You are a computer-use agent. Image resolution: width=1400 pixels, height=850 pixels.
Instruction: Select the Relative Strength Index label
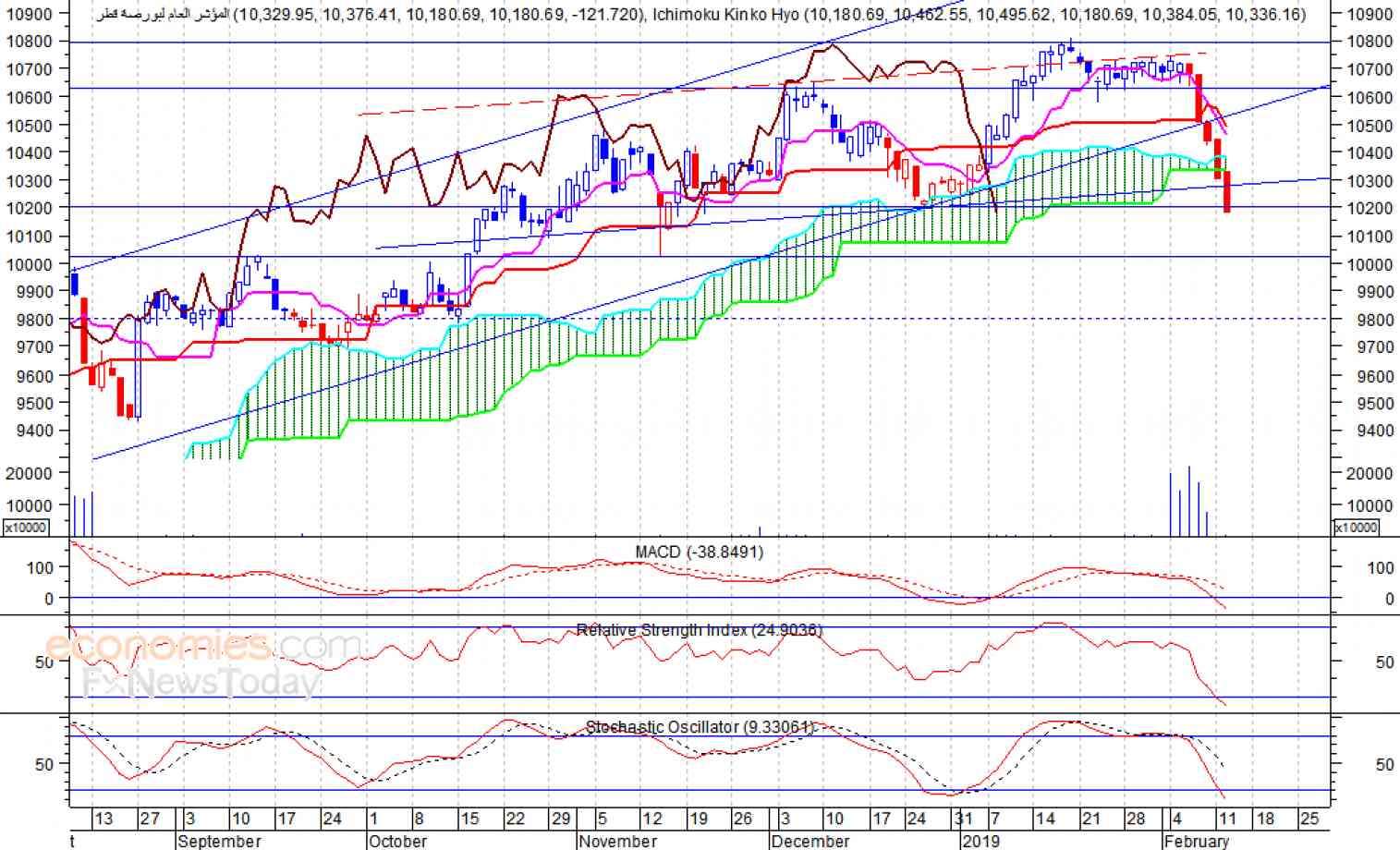pos(699,630)
